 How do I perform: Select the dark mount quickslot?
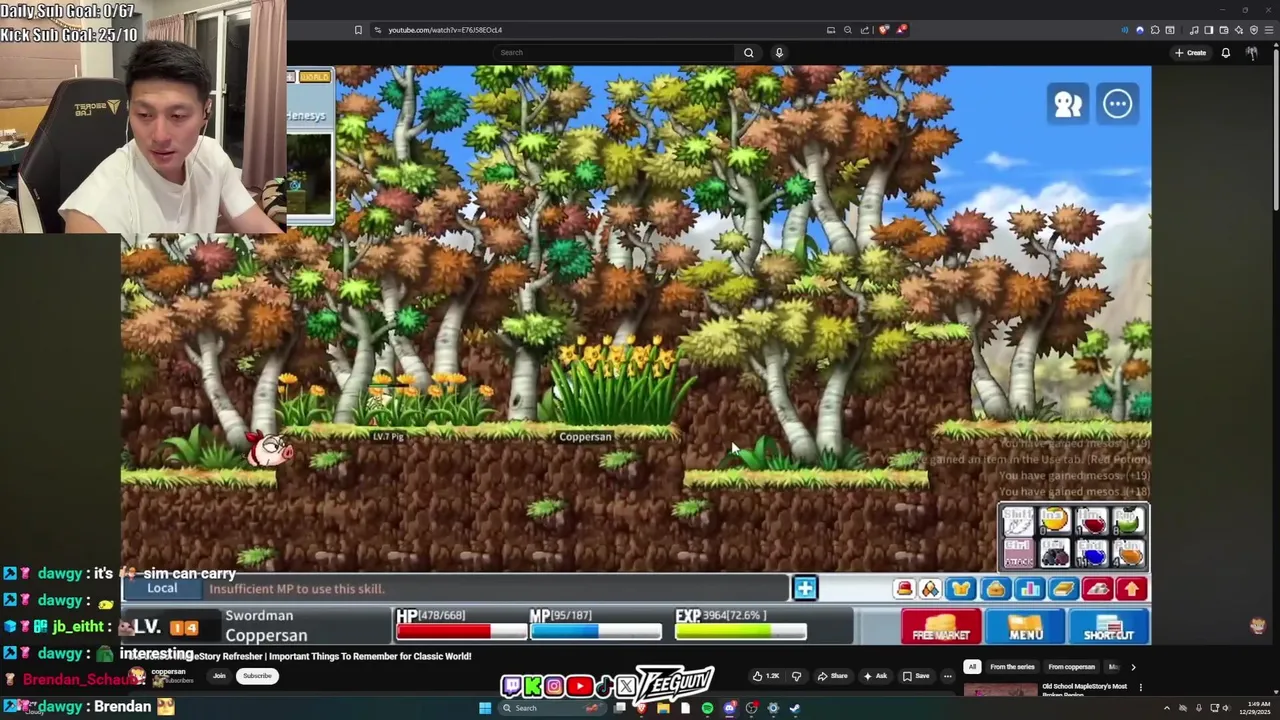pos(1054,553)
